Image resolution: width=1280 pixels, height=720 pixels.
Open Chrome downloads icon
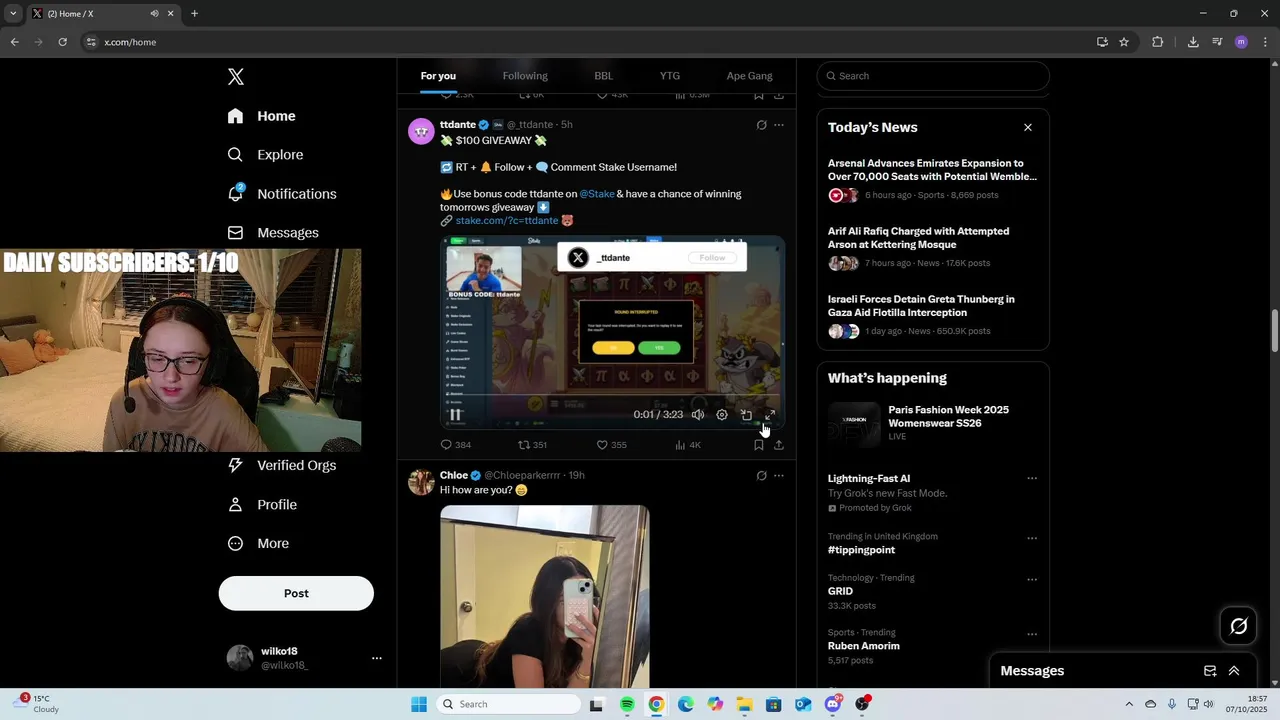(1193, 42)
